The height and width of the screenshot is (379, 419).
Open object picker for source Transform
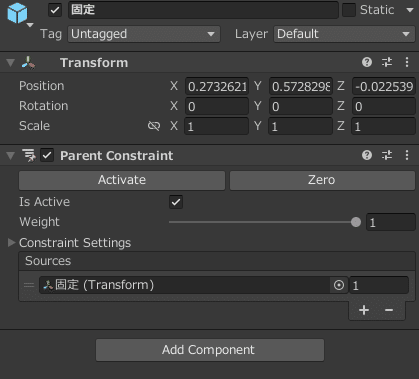(339, 285)
